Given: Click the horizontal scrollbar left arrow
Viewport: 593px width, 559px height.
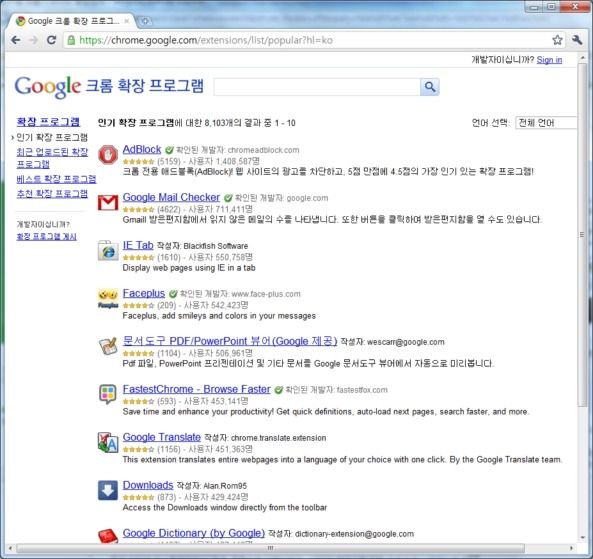Looking at the screenshot, I should 10,548.
